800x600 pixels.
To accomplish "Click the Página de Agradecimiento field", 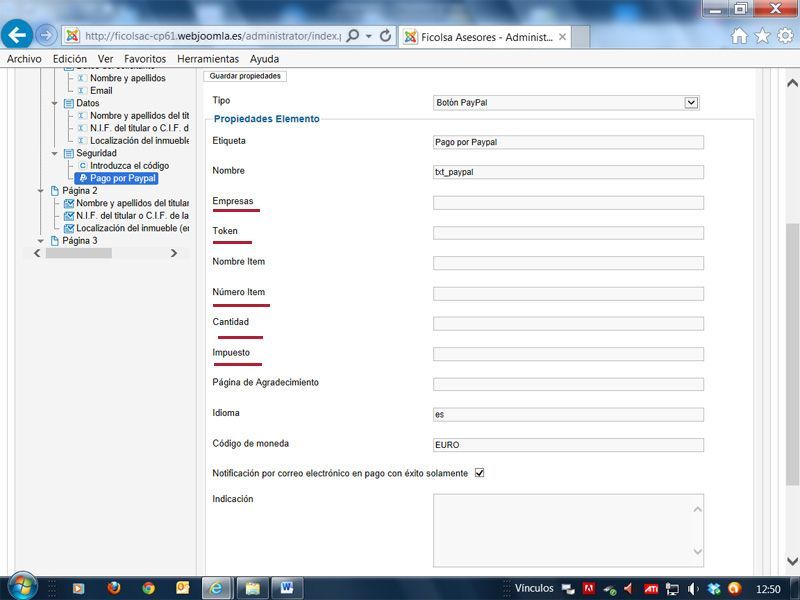I will click(x=568, y=384).
